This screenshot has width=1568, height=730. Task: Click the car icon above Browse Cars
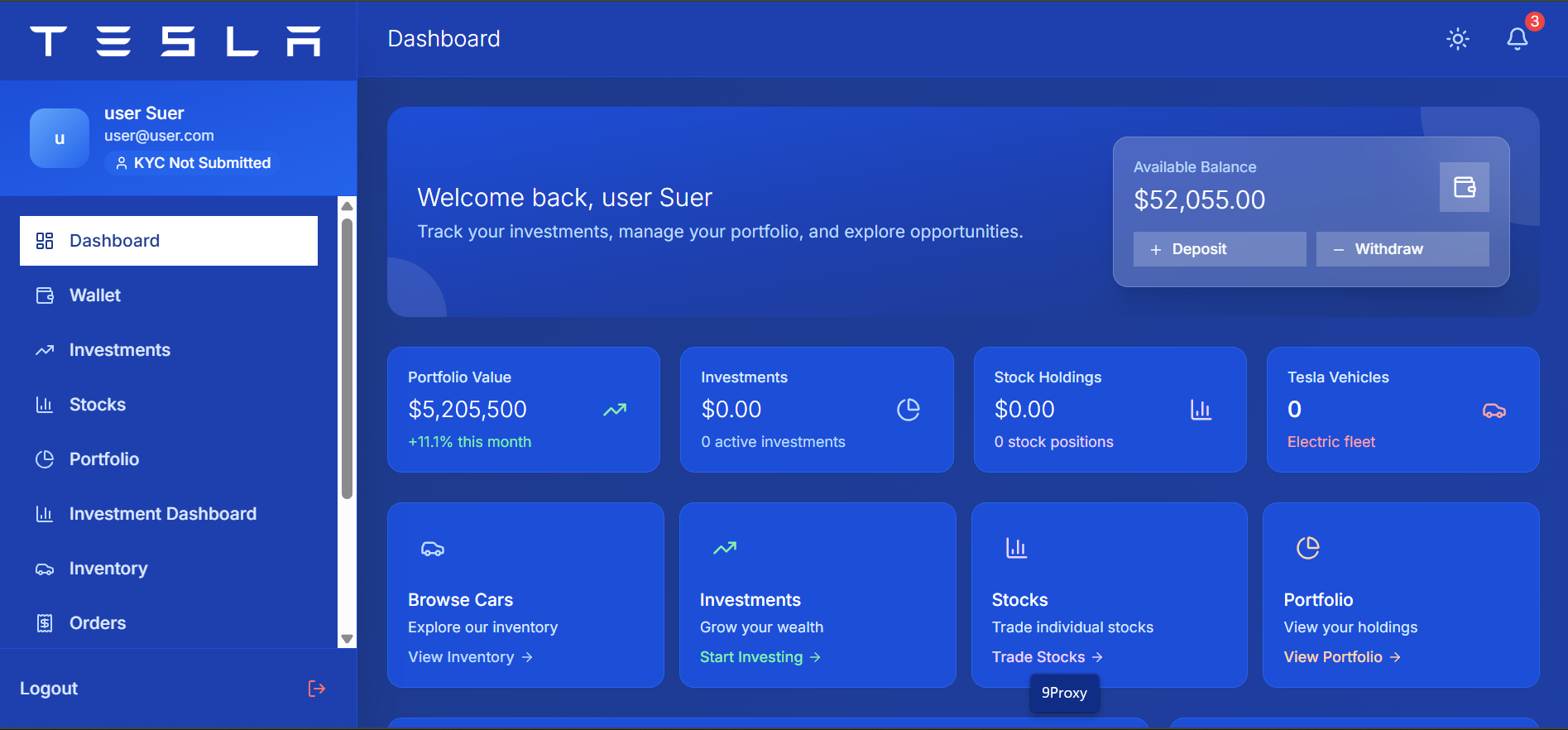coord(433,549)
